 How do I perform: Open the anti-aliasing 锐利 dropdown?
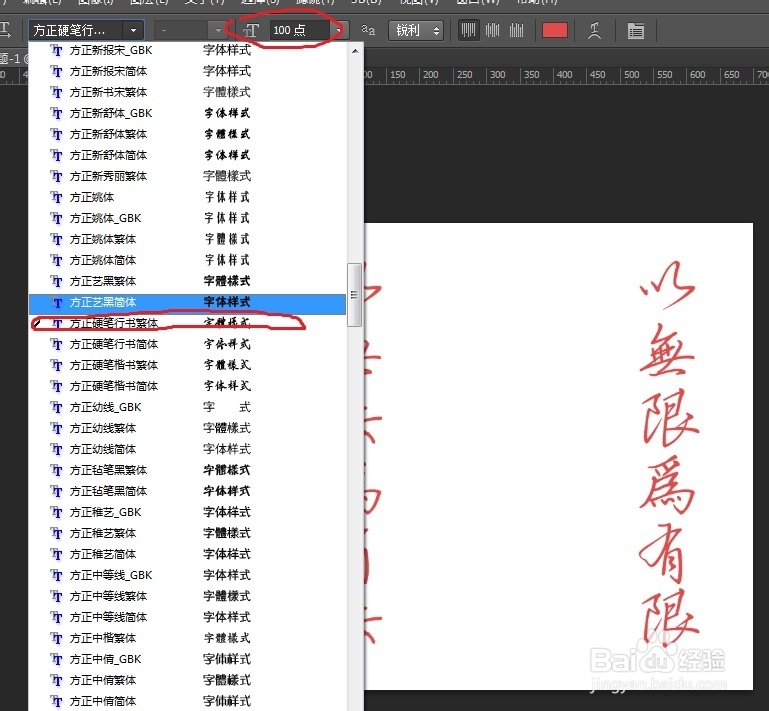(x=416, y=30)
